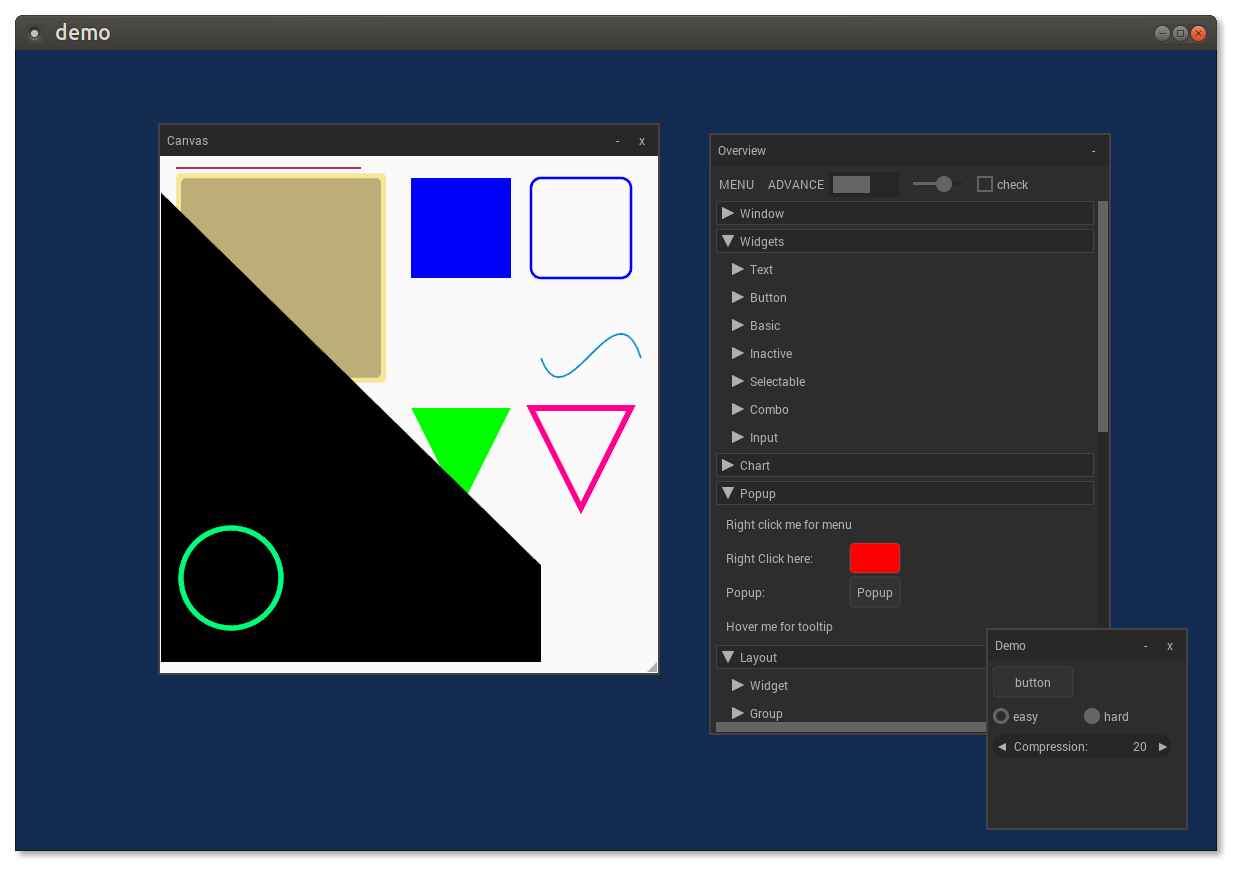Close the small Demo window with x
This screenshot has width=1236, height=870.
[x=1170, y=646]
